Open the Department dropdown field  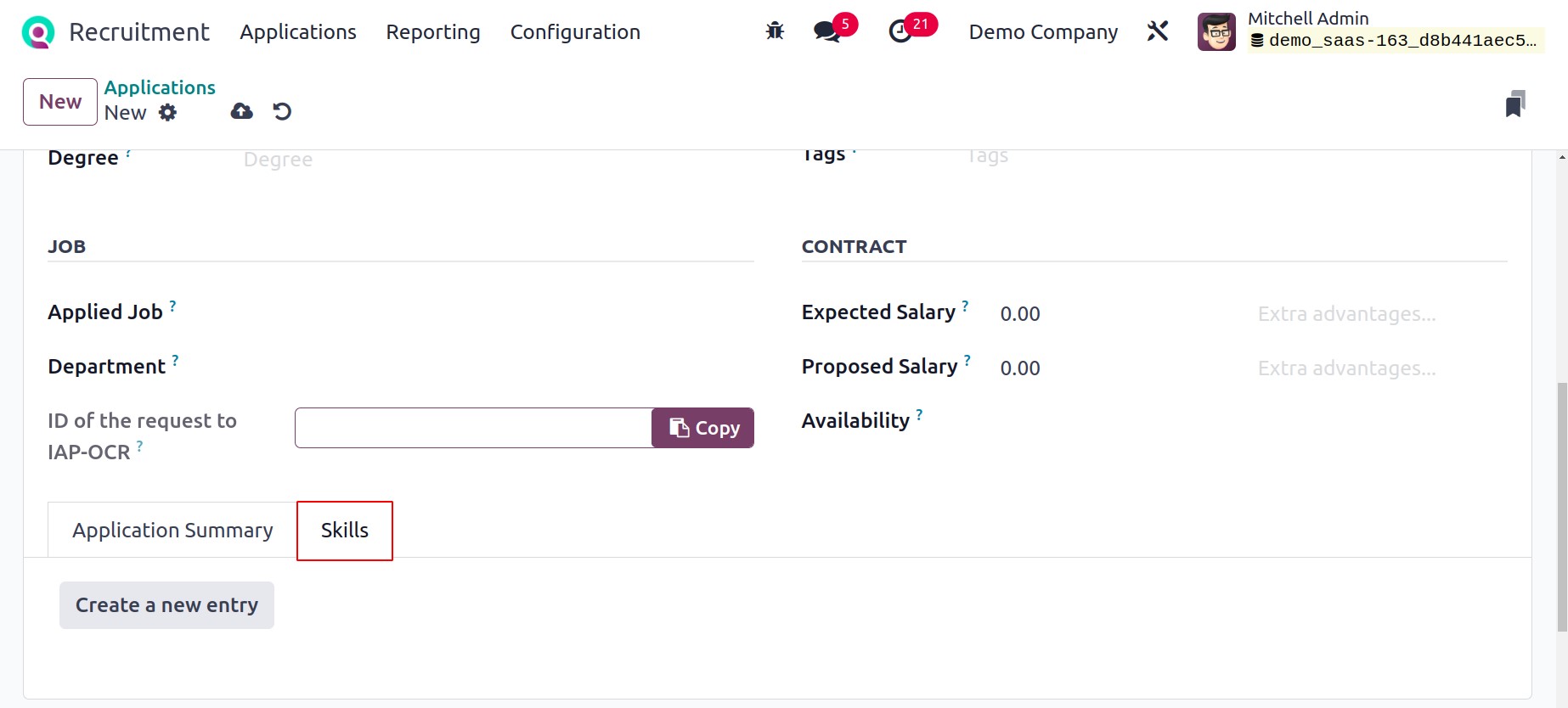click(524, 368)
